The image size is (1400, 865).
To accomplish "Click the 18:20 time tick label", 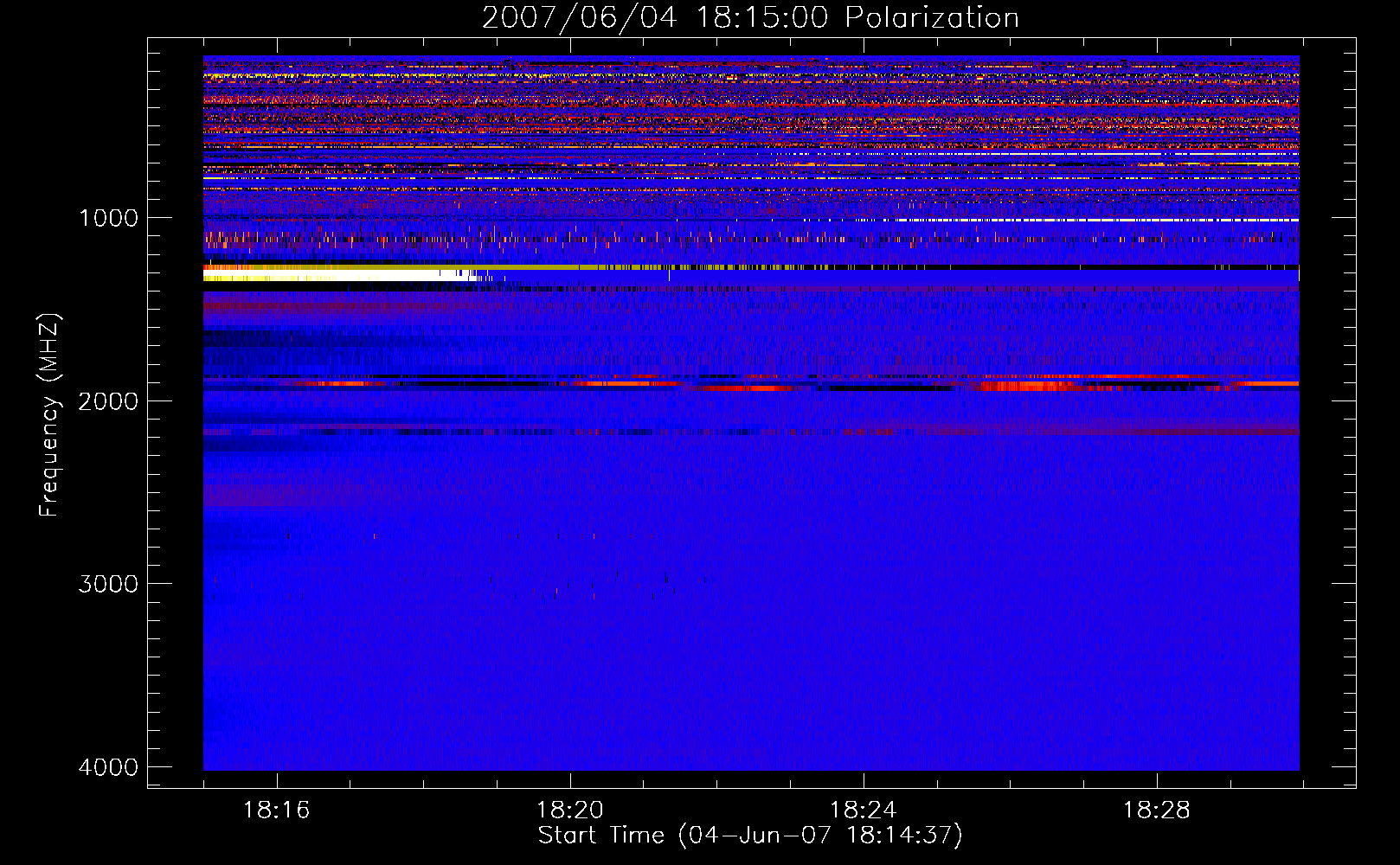I will pos(569,811).
